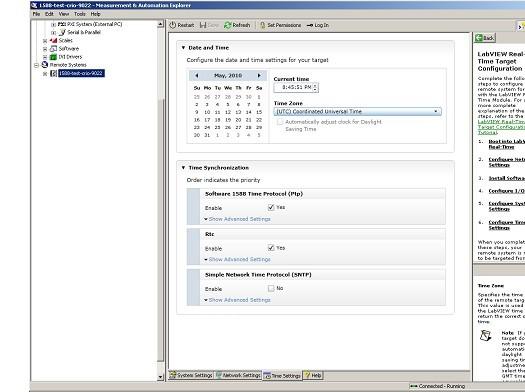The image size is (525, 392).
Task: Open the LabVIEW Real-Time Target Configuration Tutorial link
Action: tap(501, 127)
